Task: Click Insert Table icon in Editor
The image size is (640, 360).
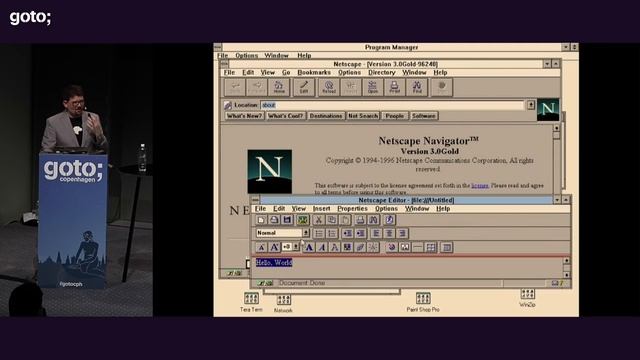Action: coord(431,247)
